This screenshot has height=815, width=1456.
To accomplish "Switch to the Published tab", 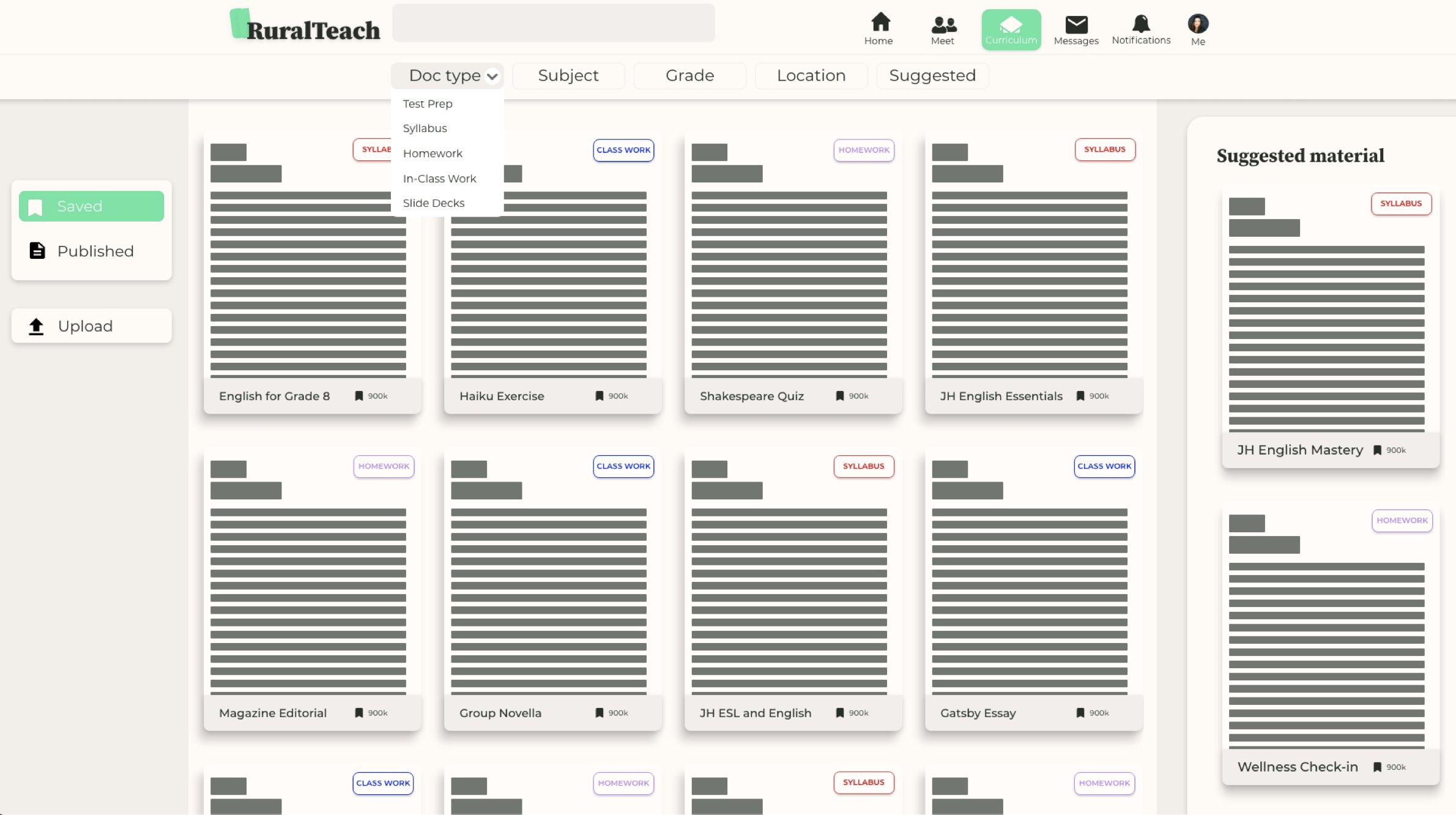I will click(91, 251).
